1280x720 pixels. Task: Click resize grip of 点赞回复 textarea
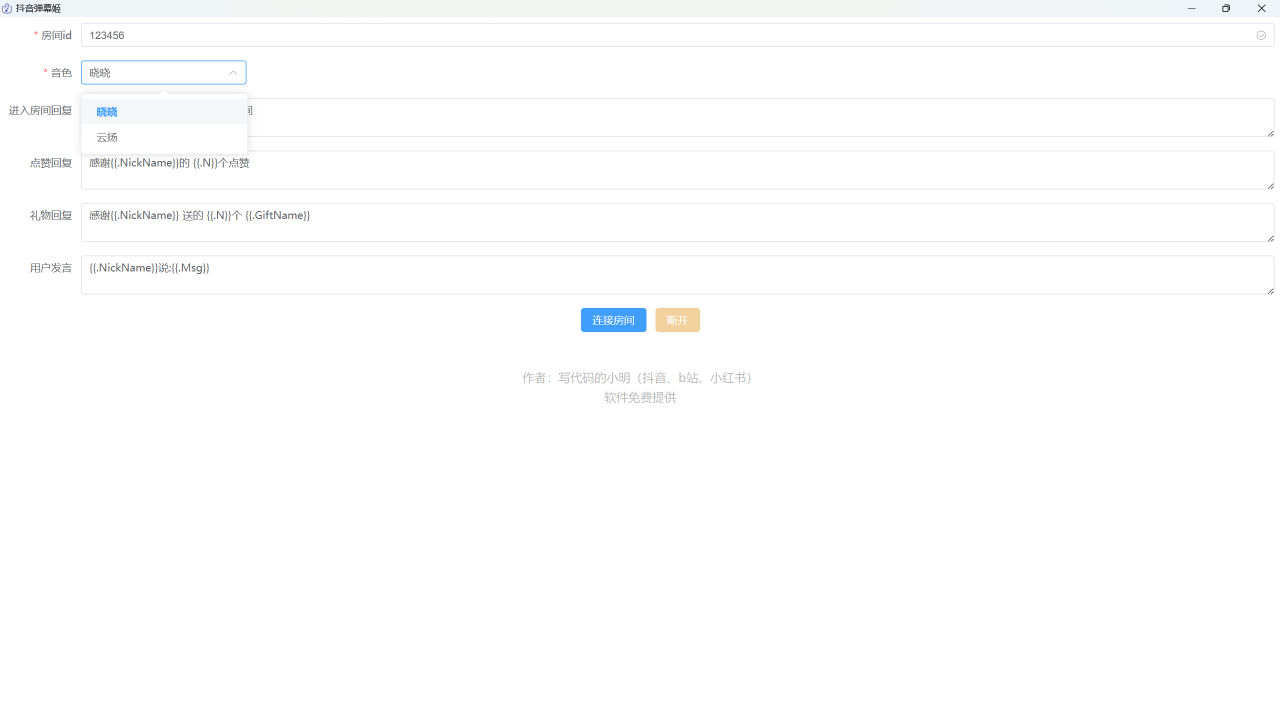pos(1270,185)
